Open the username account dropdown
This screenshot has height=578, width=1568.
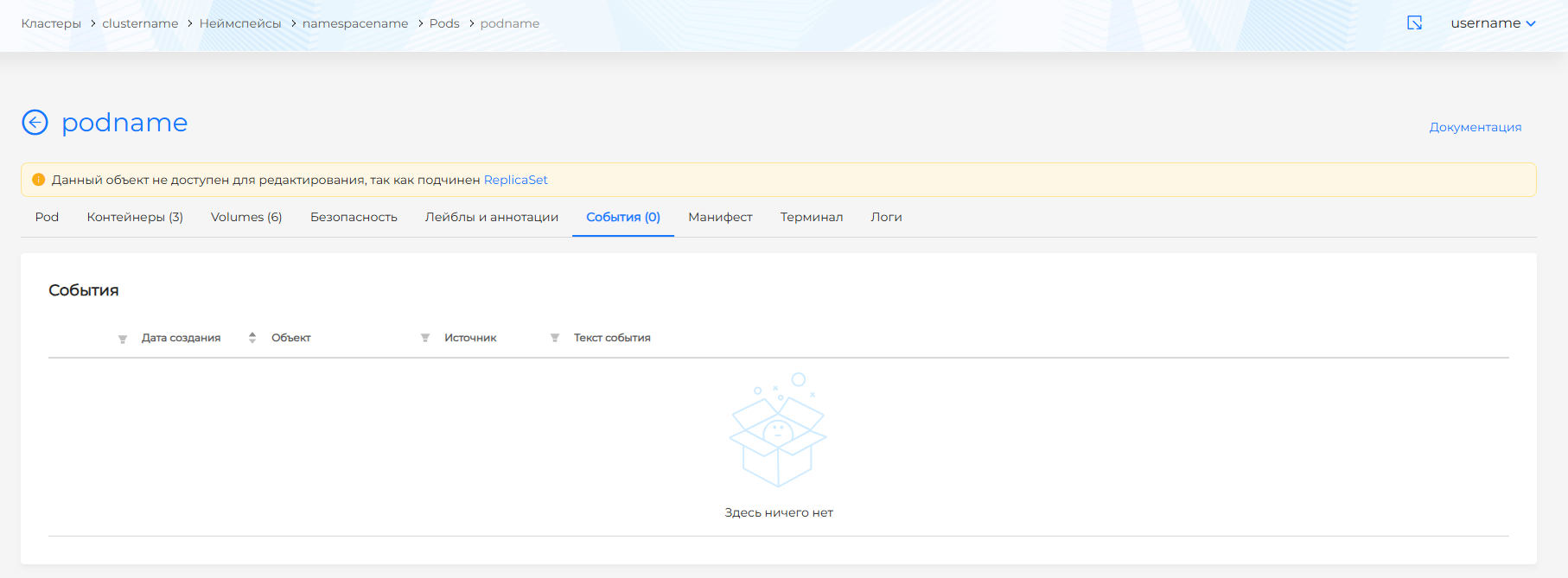(1493, 23)
